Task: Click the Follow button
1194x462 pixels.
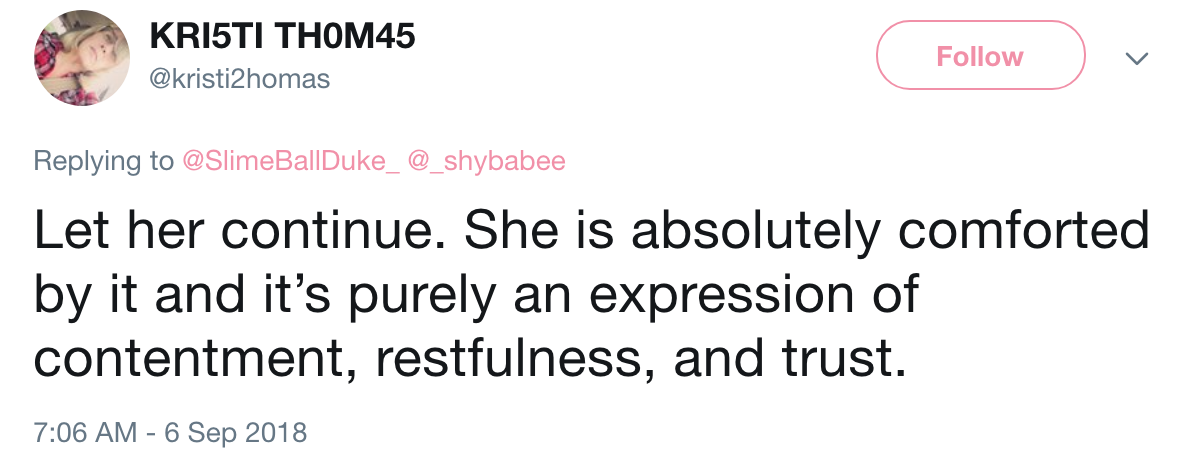Action: point(980,56)
